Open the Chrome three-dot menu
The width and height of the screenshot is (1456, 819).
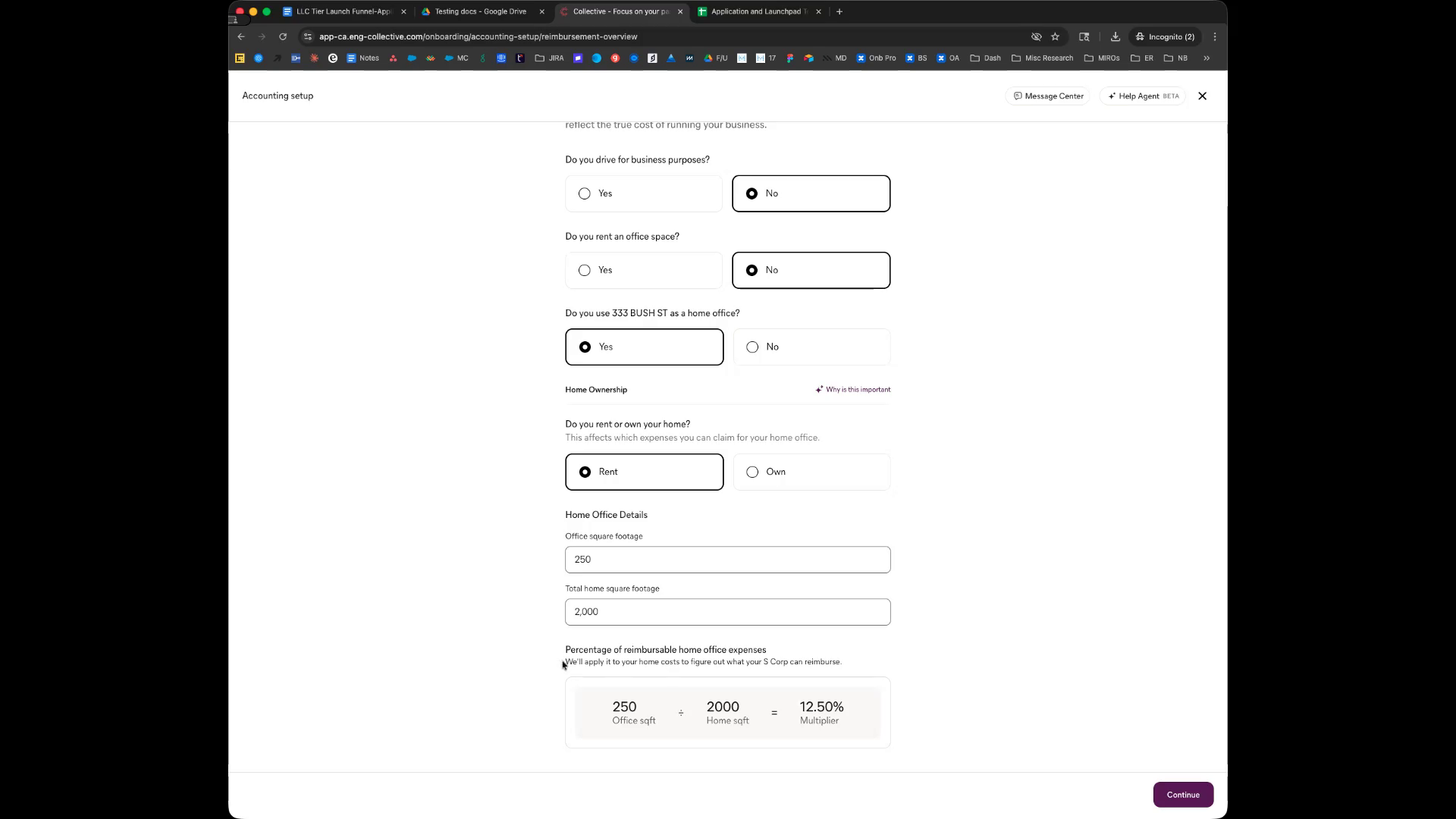pyautogui.click(x=1215, y=36)
